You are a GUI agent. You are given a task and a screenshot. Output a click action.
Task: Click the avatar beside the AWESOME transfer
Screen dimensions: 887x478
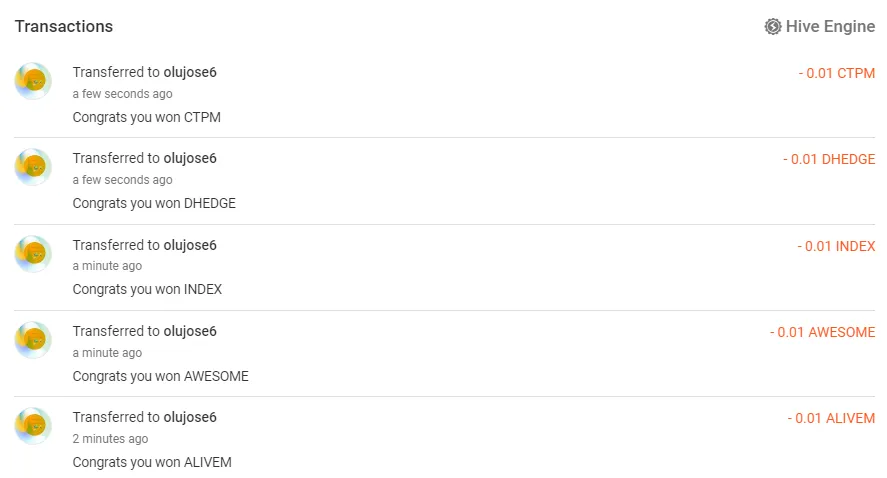pos(33,340)
